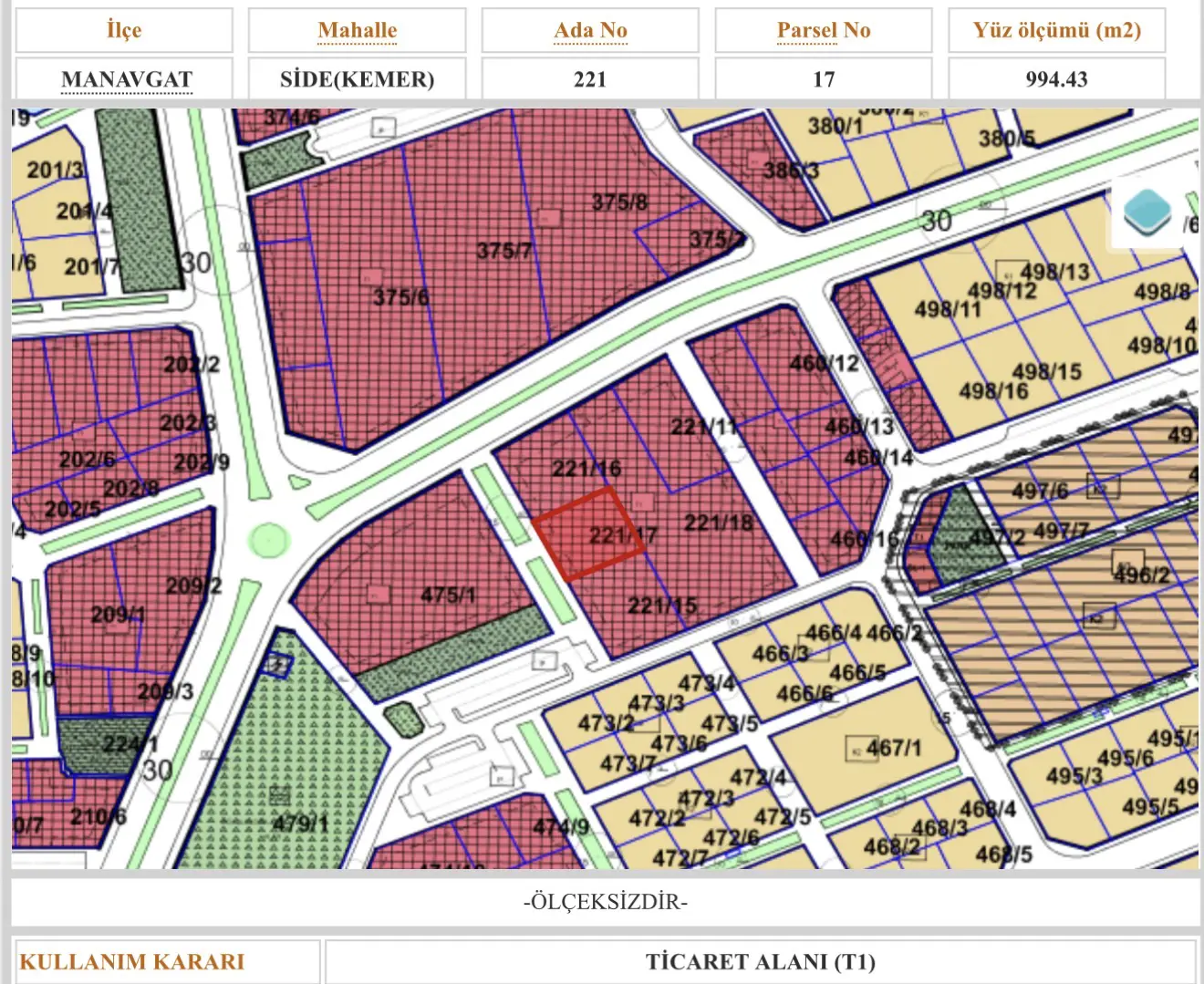Click parcel 221/18 on the map

click(x=720, y=523)
